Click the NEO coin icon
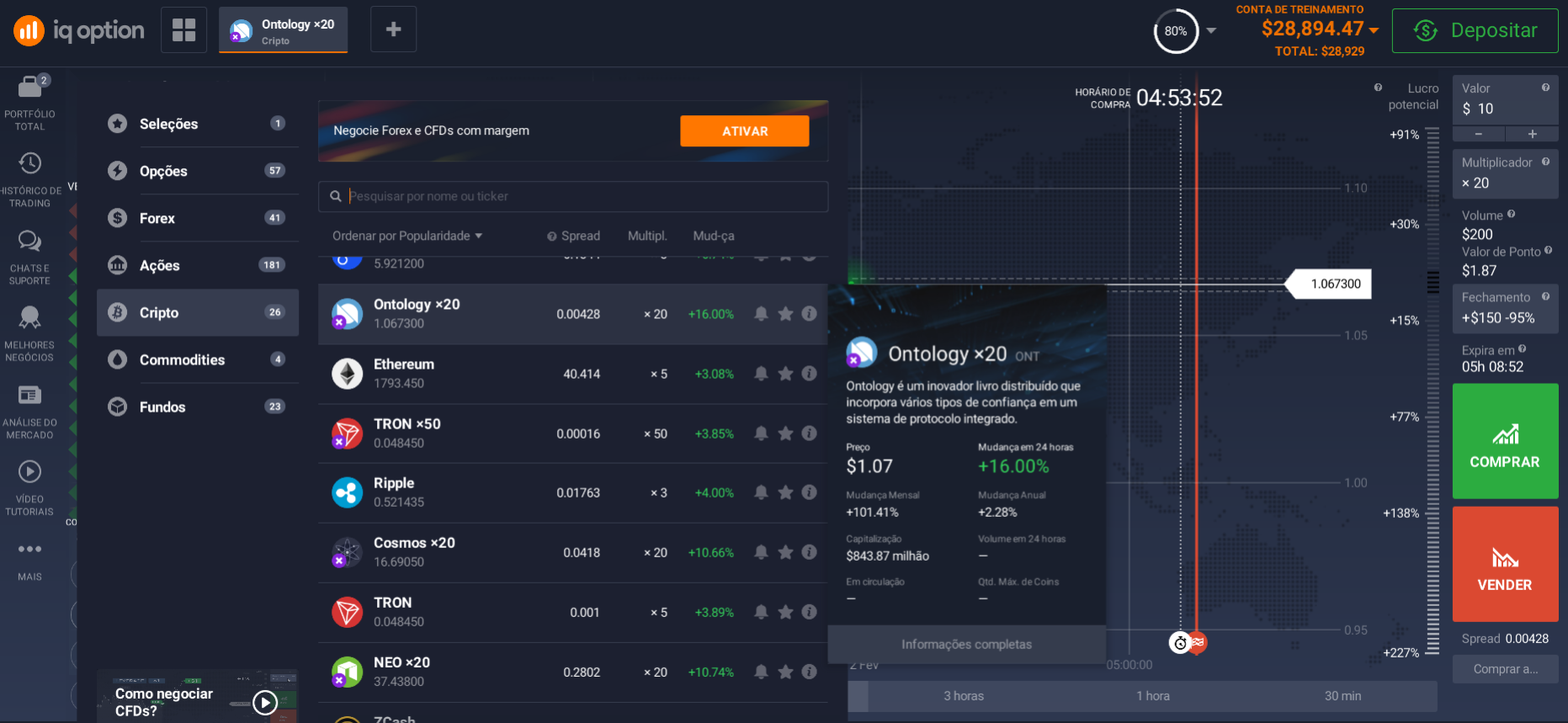 coord(347,672)
